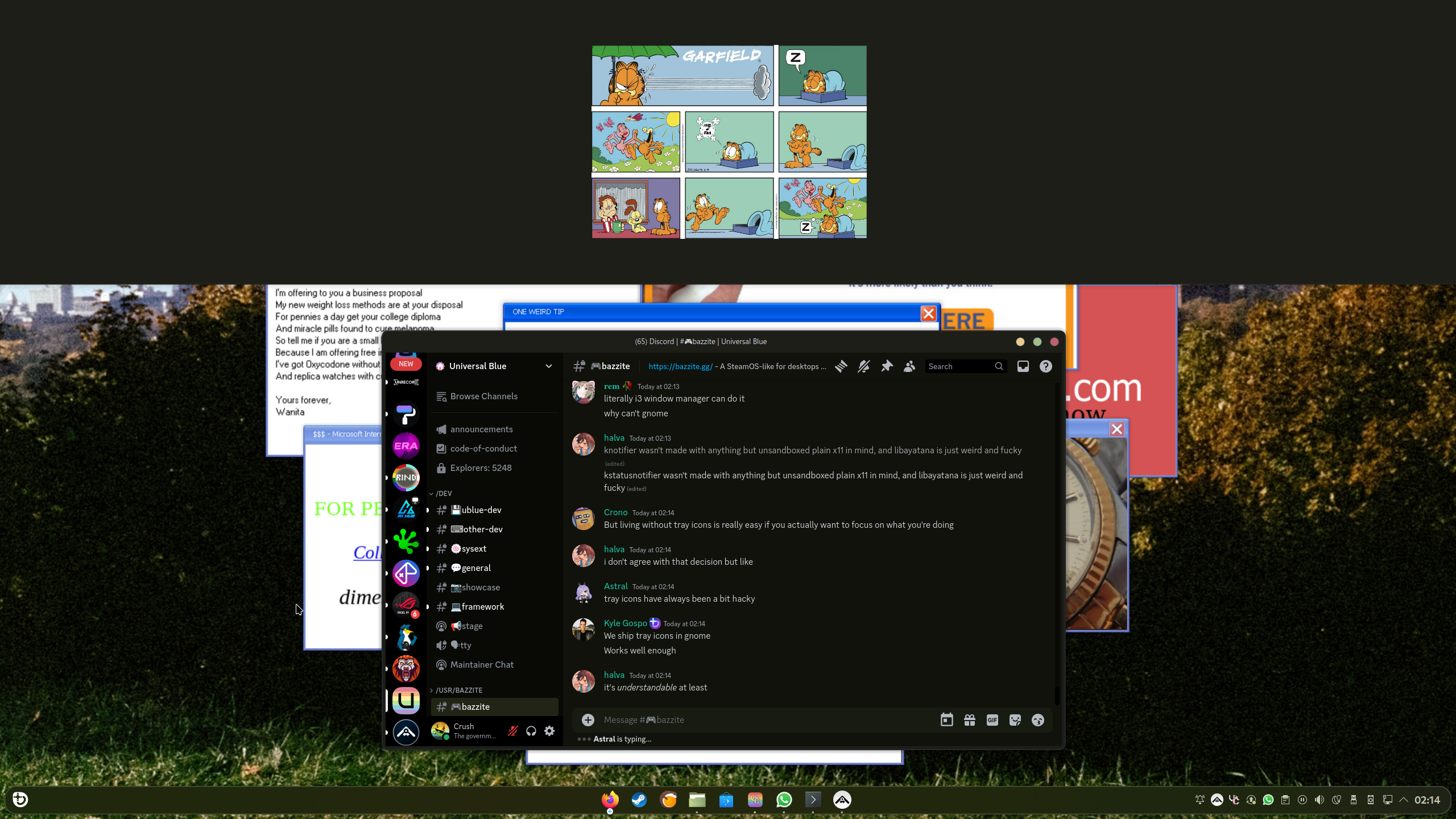Open the Threads icon in channel header
Screen dimensions: 1456x819
coord(841,366)
